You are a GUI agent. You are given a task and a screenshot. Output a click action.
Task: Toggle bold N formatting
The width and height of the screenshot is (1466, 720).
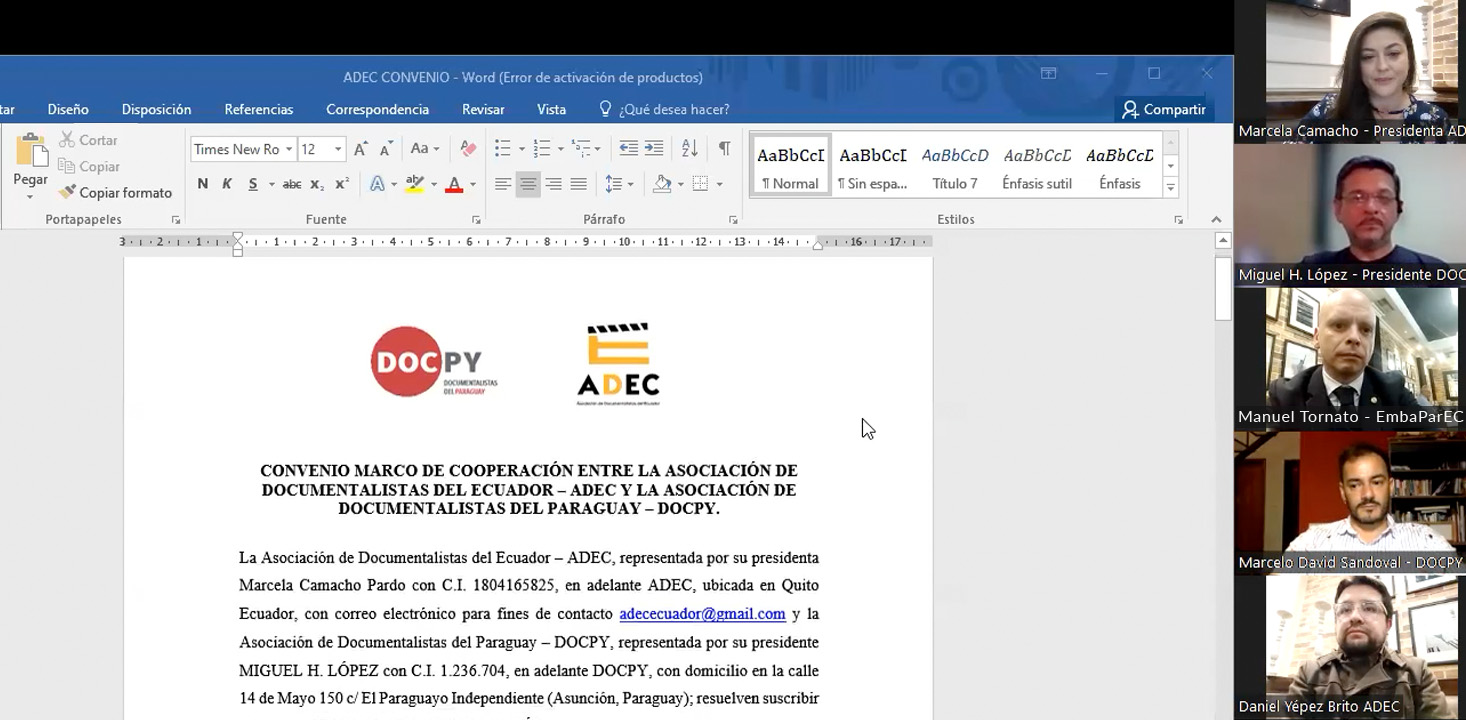[x=203, y=184]
